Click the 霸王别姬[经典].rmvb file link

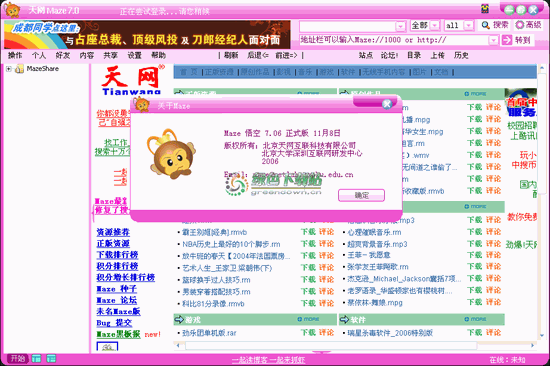coord(214,232)
